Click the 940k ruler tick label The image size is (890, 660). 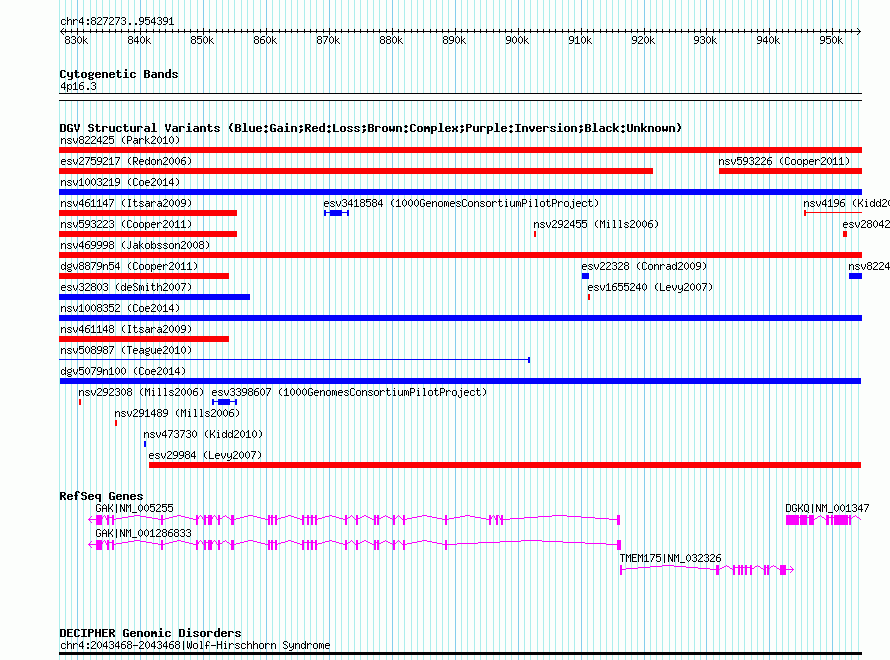[x=768, y=40]
